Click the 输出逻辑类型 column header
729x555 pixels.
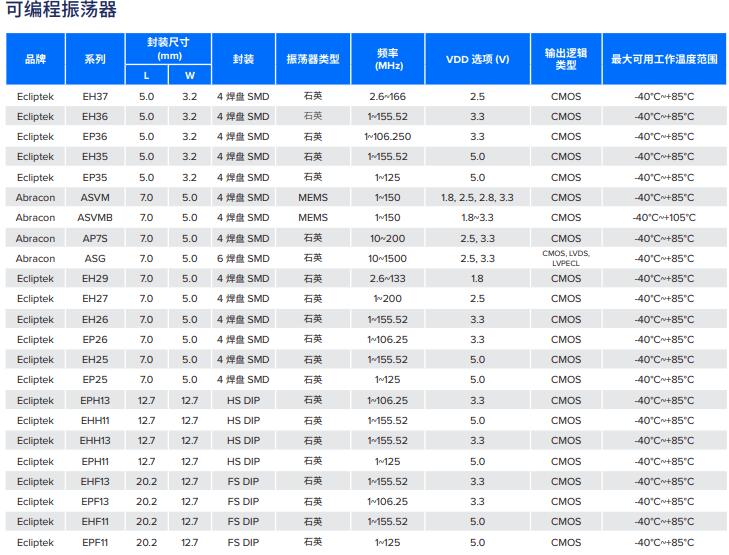(x=565, y=59)
